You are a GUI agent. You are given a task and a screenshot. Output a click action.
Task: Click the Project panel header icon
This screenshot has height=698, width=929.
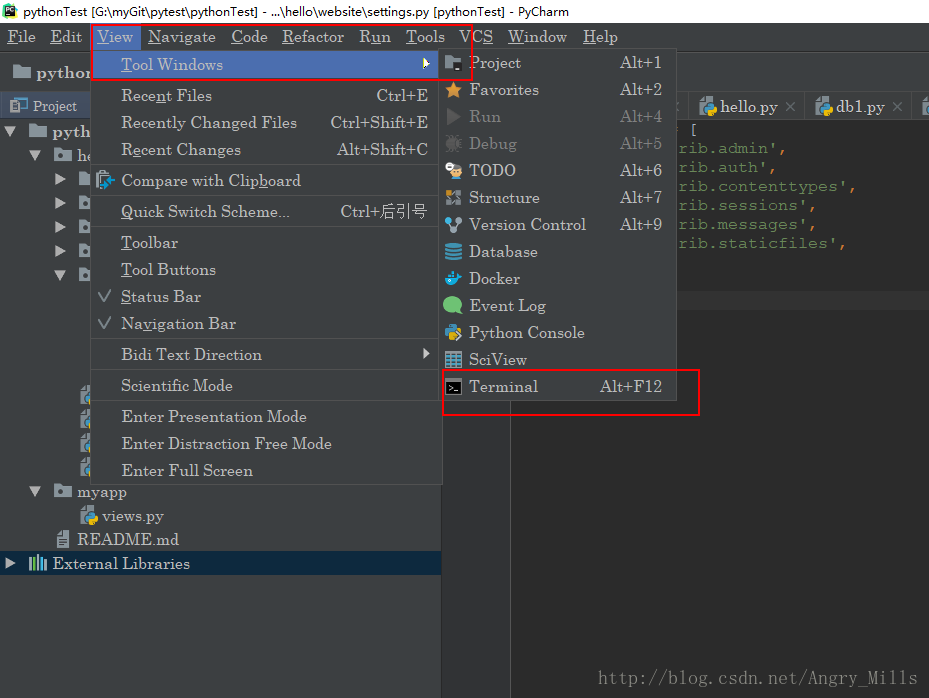[18, 105]
